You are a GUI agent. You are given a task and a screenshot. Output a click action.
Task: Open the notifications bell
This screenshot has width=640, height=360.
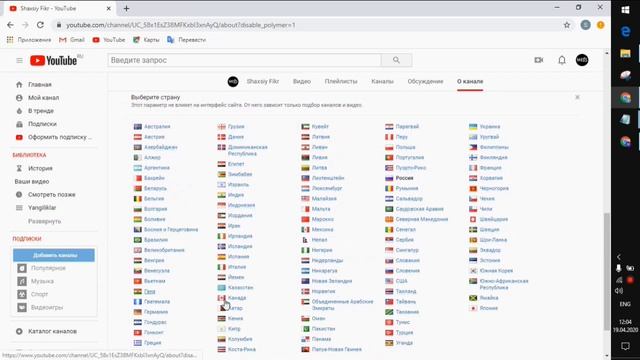point(562,60)
